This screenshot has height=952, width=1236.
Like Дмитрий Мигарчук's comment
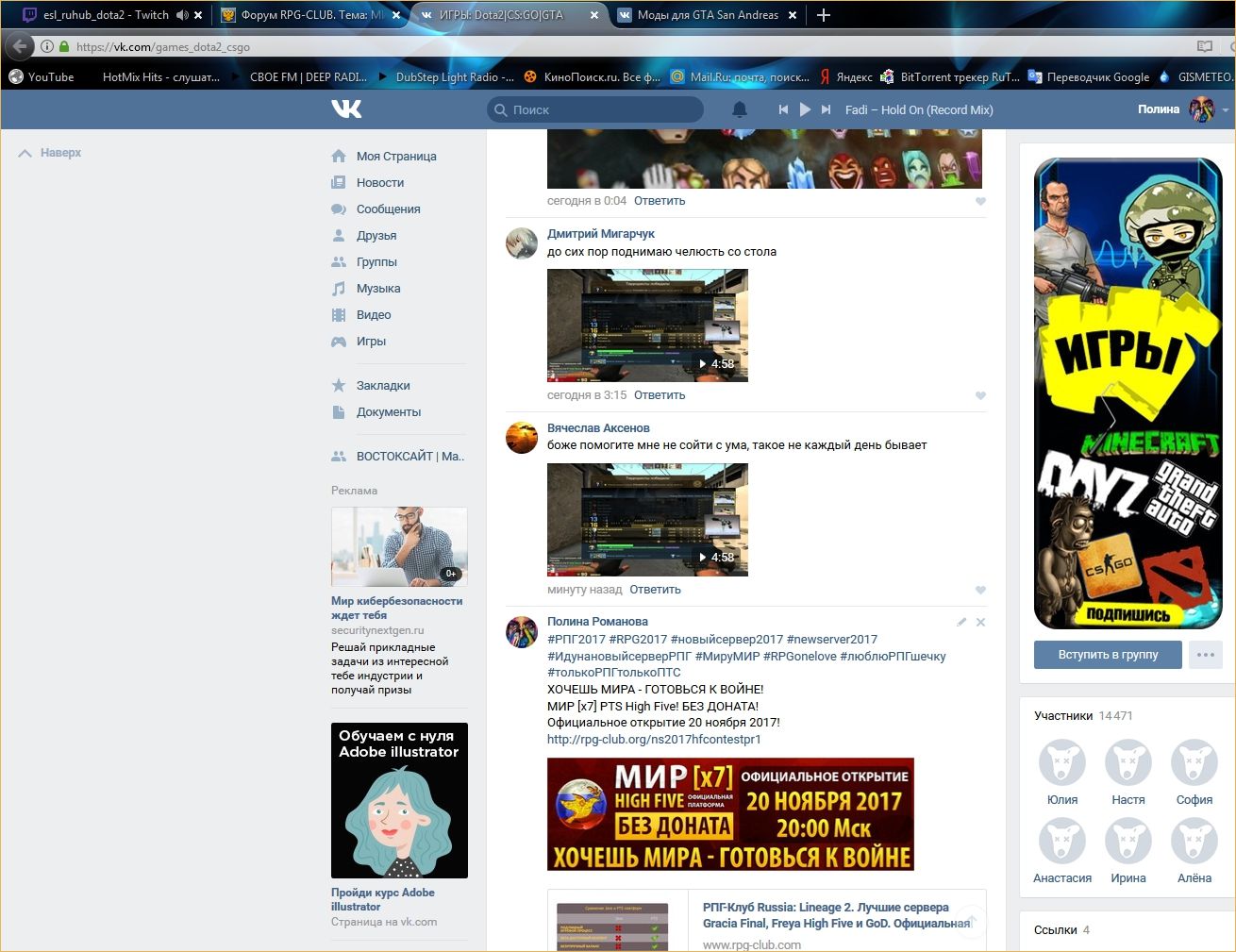pyautogui.click(x=980, y=396)
